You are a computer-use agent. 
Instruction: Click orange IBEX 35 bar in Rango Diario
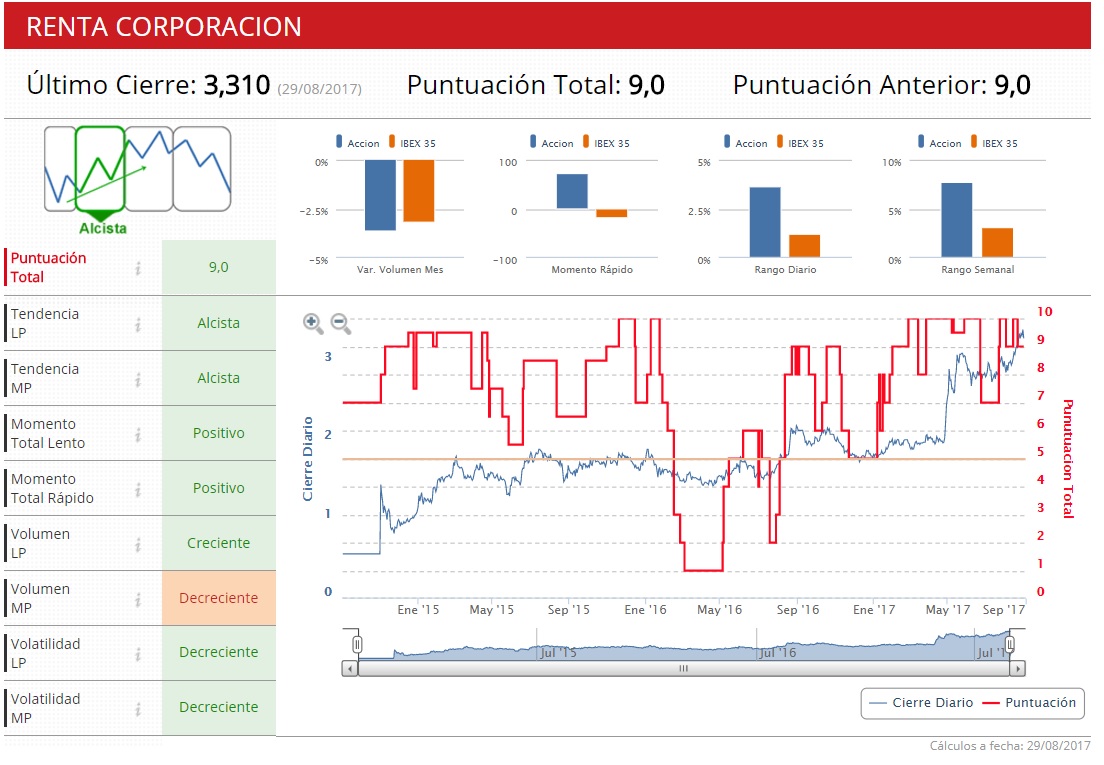pos(804,246)
